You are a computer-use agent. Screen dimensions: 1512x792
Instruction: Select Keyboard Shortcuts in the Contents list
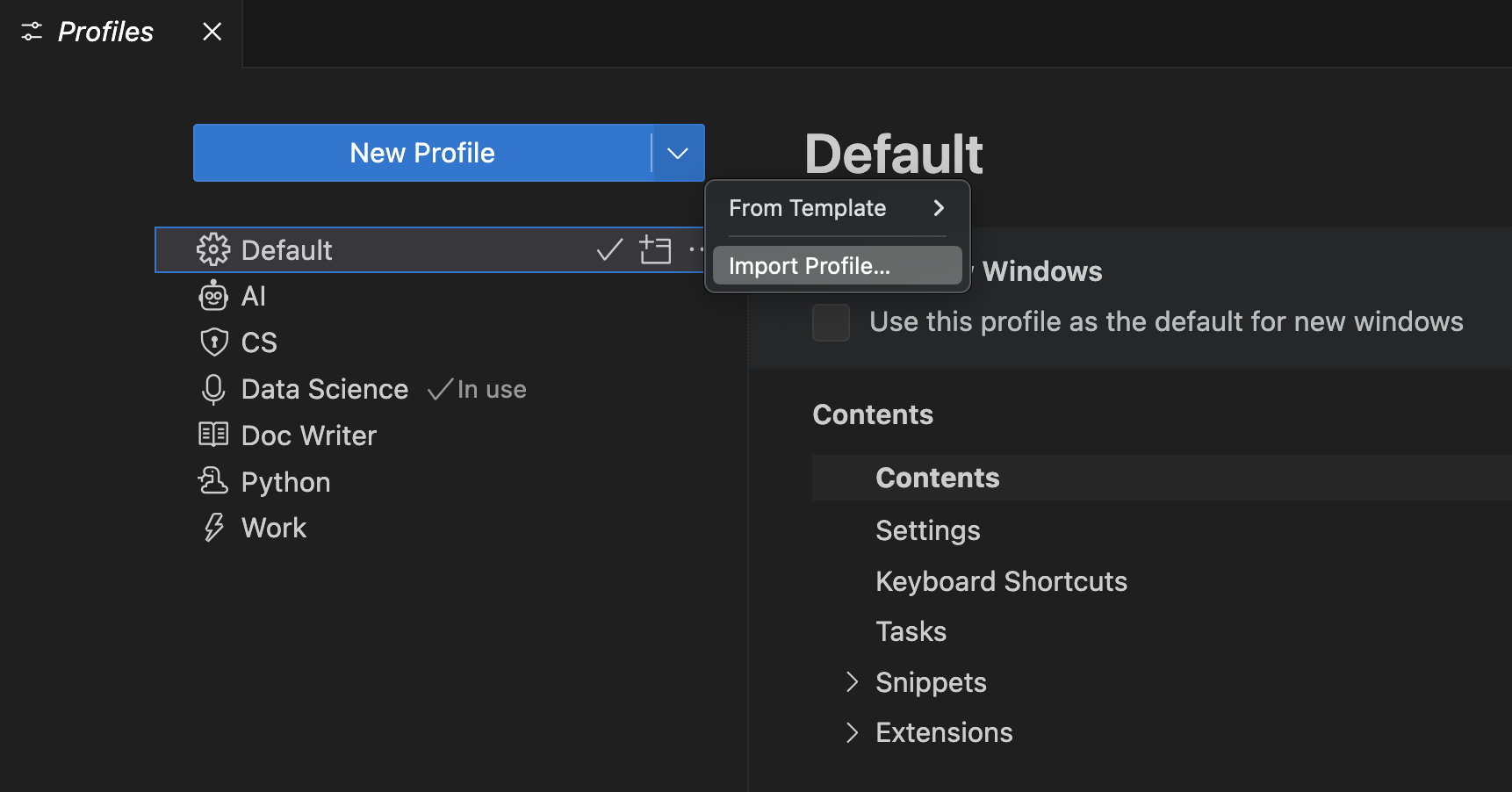tap(1001, 580)
